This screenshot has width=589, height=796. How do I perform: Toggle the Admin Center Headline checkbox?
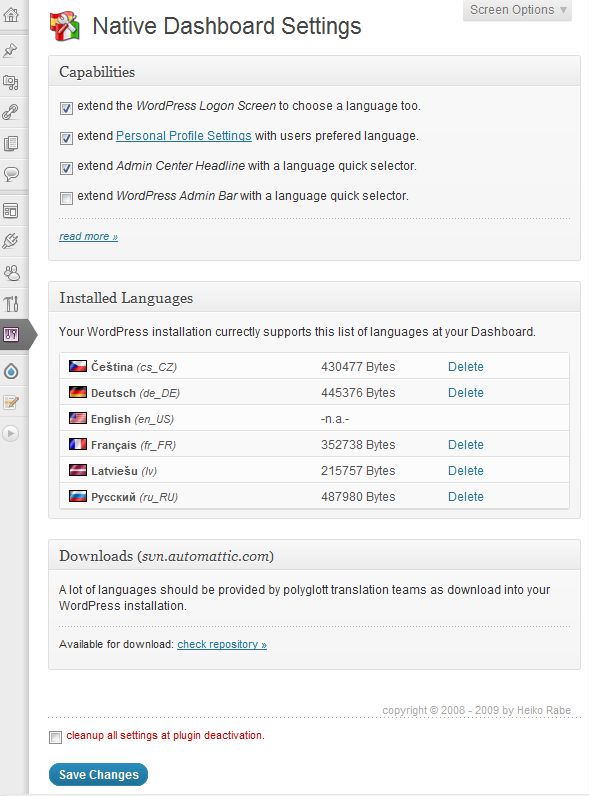[x=66, y=168]
